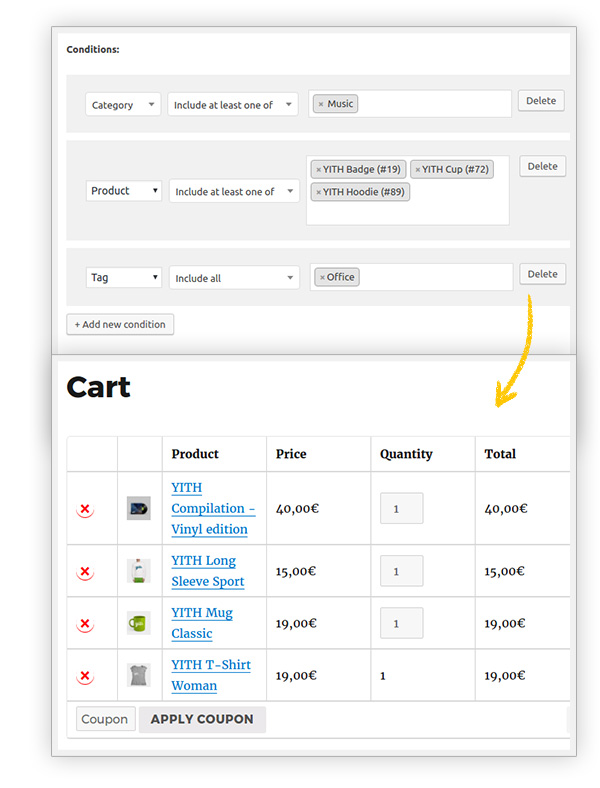This screenshot has height=788, width=600.
Task: Remove YITH Badge (#19) from products
Action: point(319,170)
